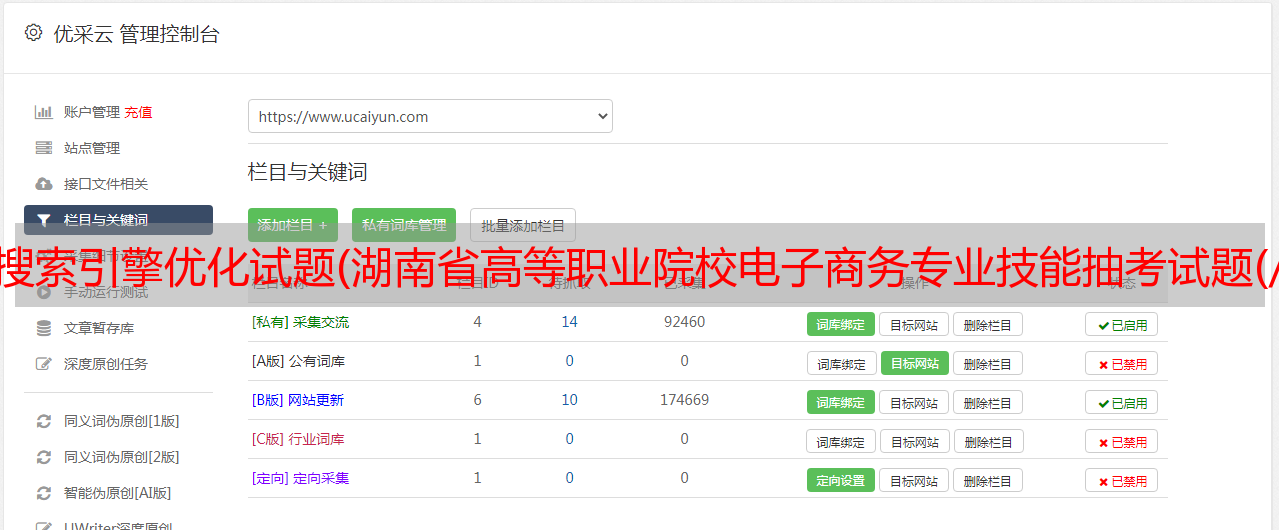The image size is (1279, 530).
Task: Click 目标网站 in the 定向采集 row
Action: [914, 480]
